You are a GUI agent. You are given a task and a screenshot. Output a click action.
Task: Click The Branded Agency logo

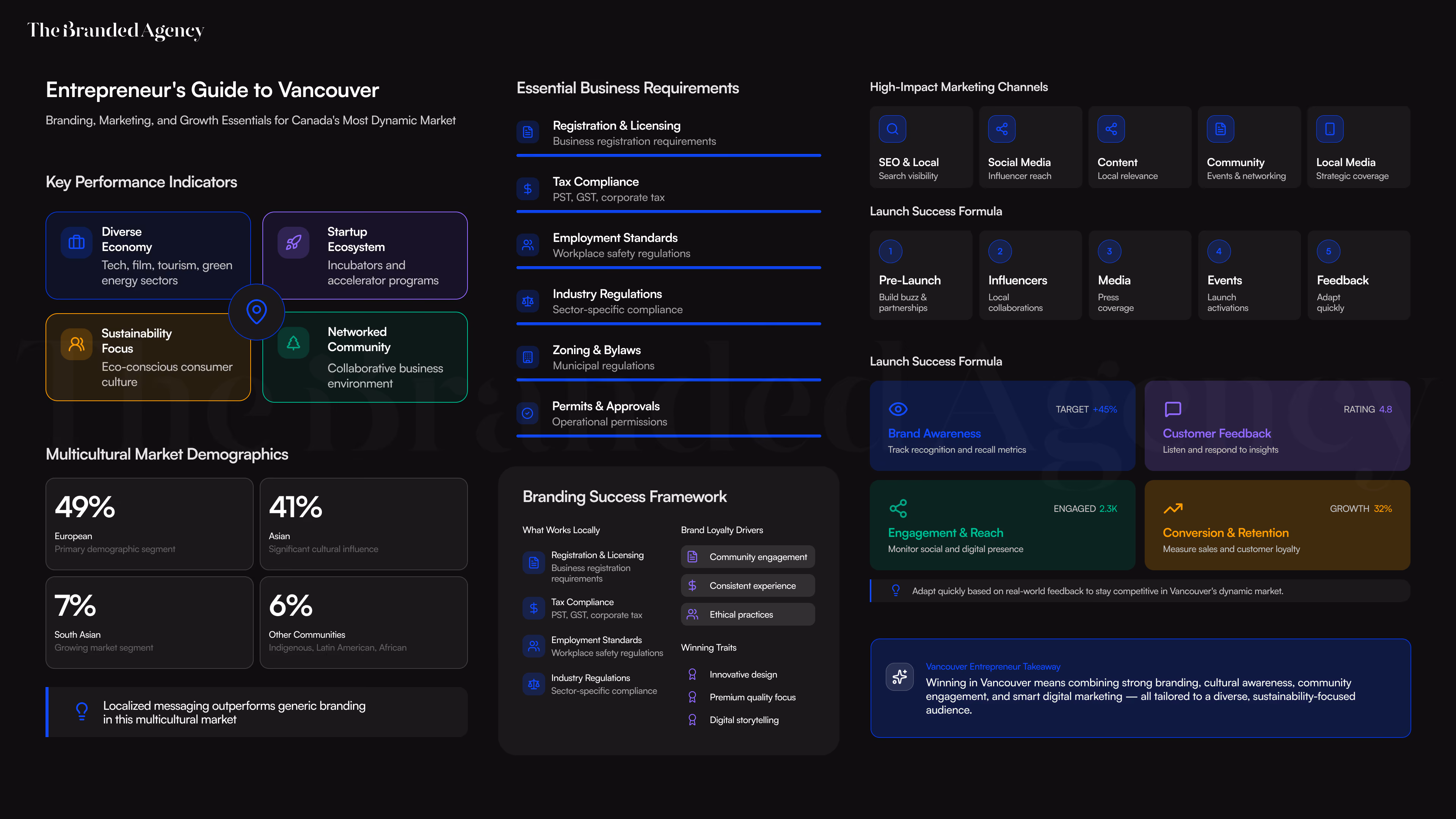(x=115, y=30)
